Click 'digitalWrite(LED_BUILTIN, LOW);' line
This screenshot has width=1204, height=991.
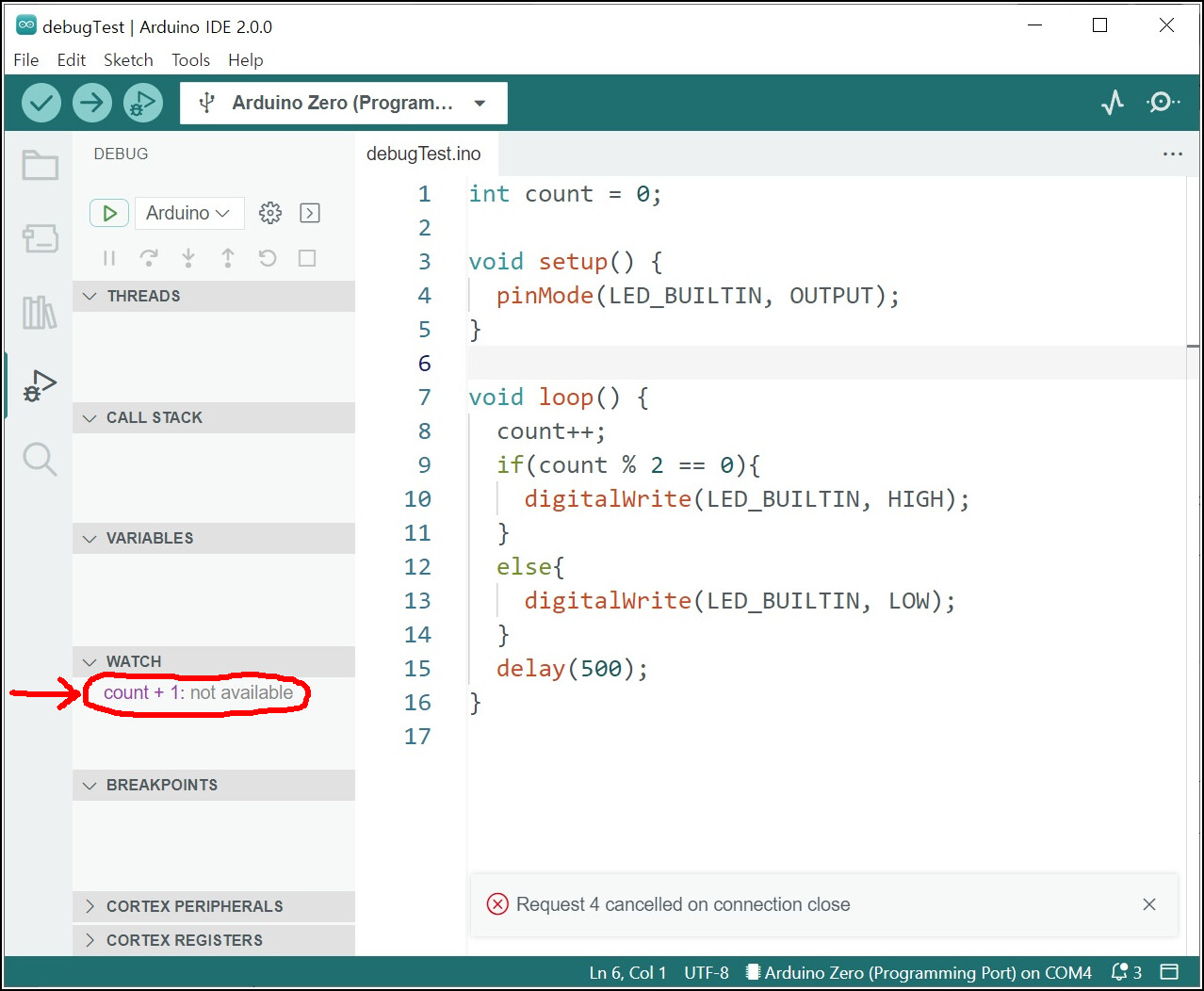coord(740,601)
